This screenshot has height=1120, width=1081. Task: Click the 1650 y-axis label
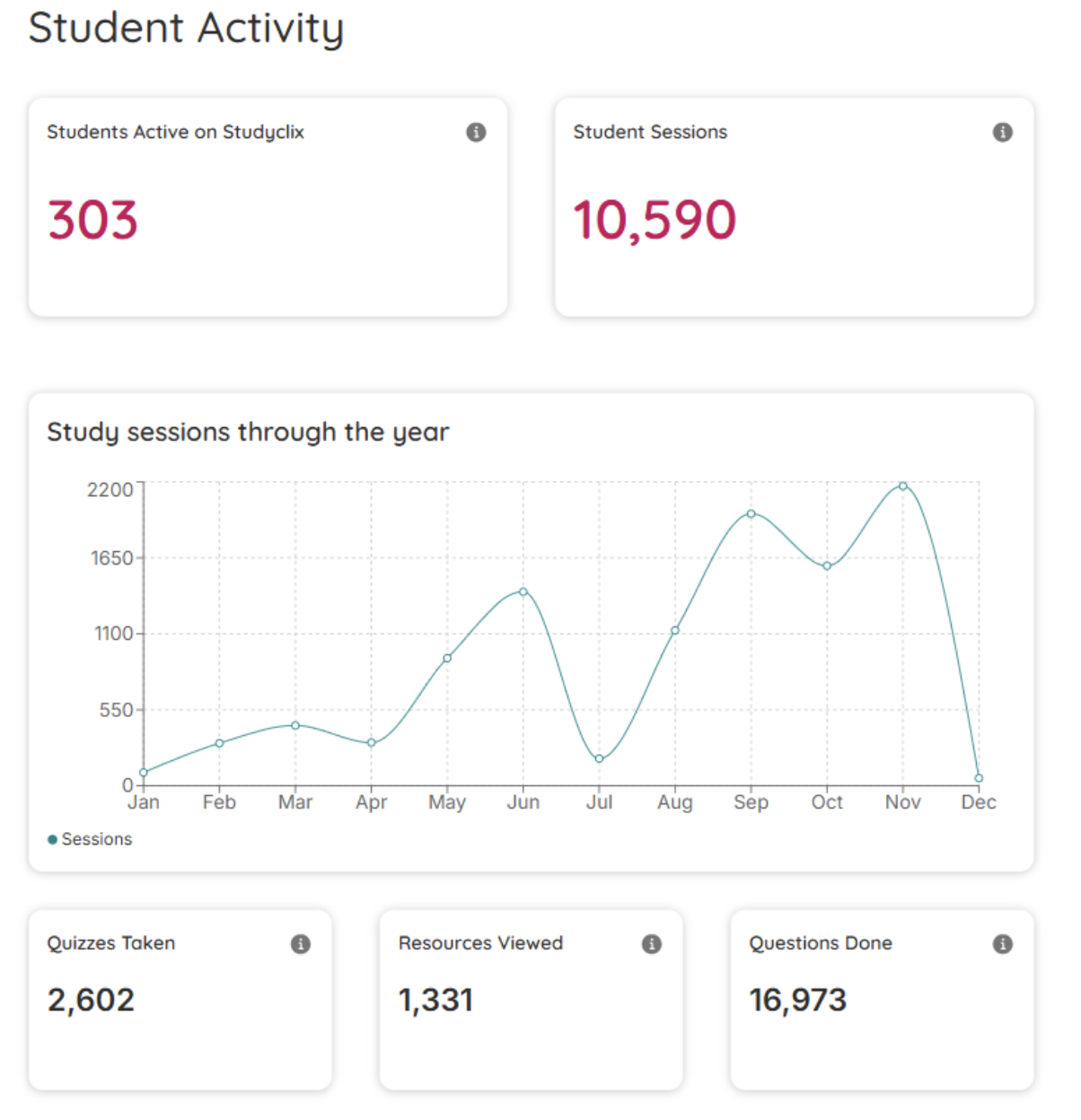tap(111, 558)
